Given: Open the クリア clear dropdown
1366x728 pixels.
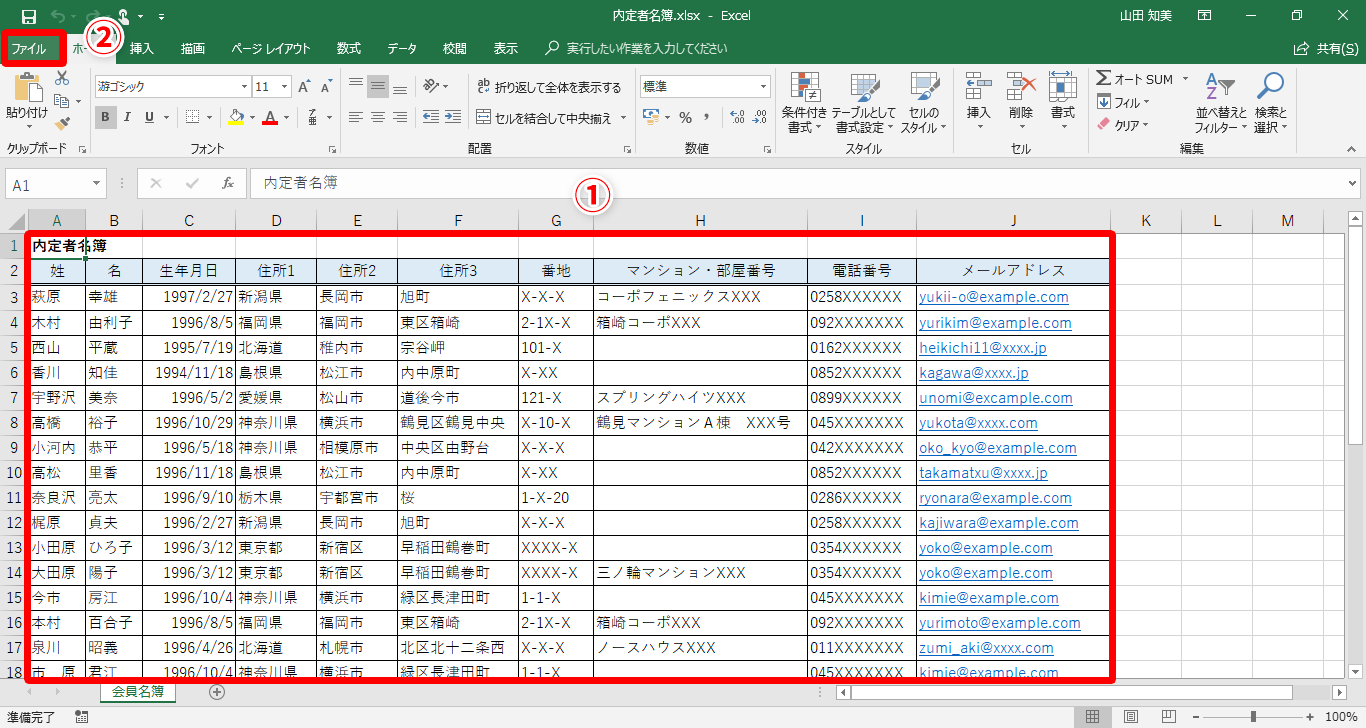Looking at the screenshot, I should pos(1123,125).
